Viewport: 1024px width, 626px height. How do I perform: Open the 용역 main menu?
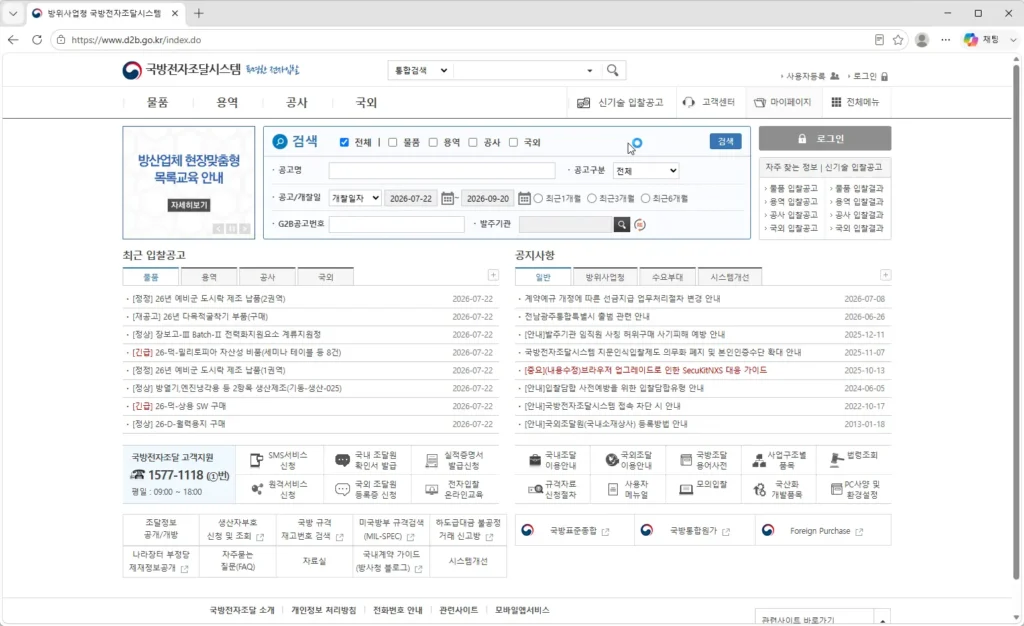click(227, 102)
